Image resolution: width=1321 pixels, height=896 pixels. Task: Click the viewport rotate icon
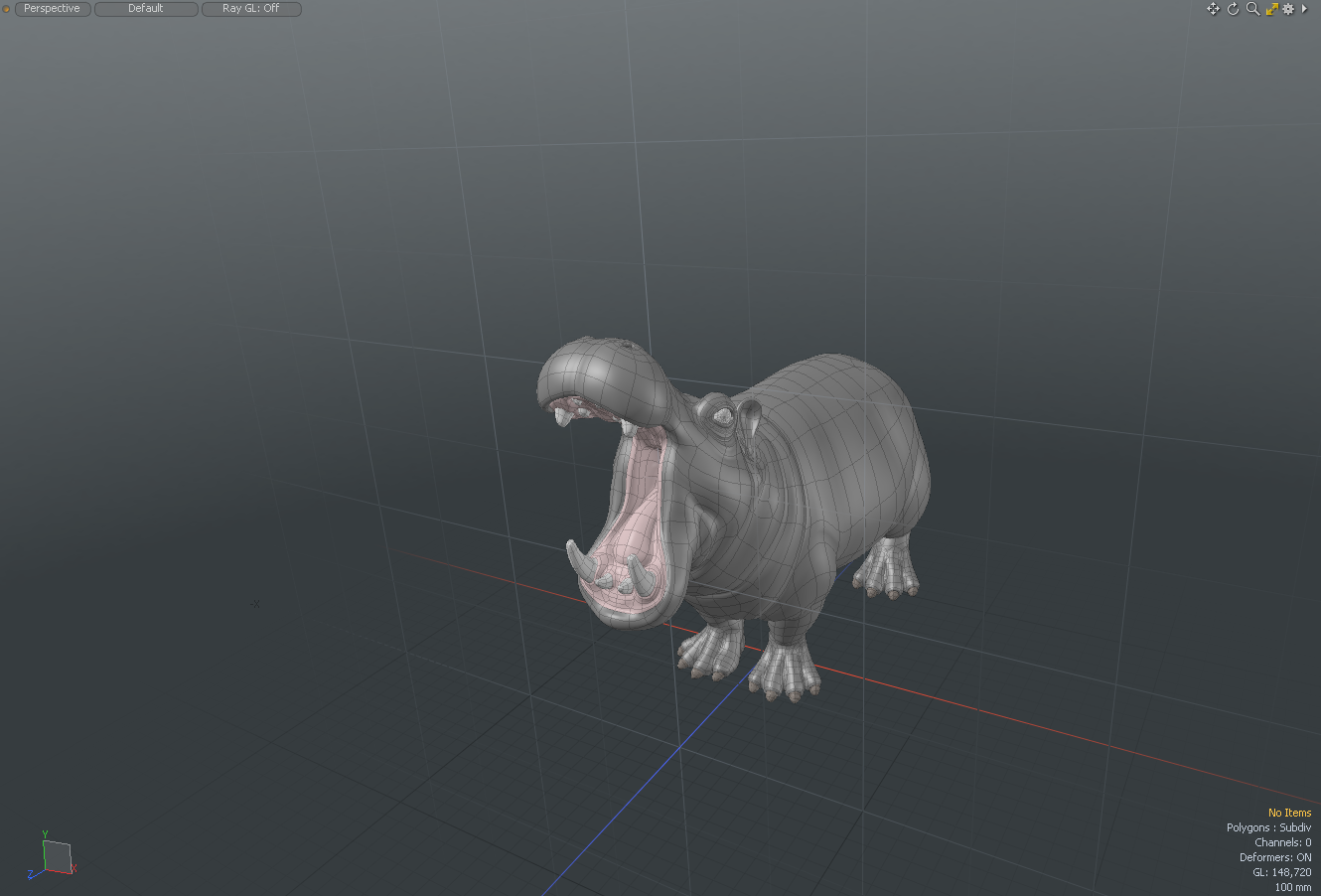[1233, 9]
